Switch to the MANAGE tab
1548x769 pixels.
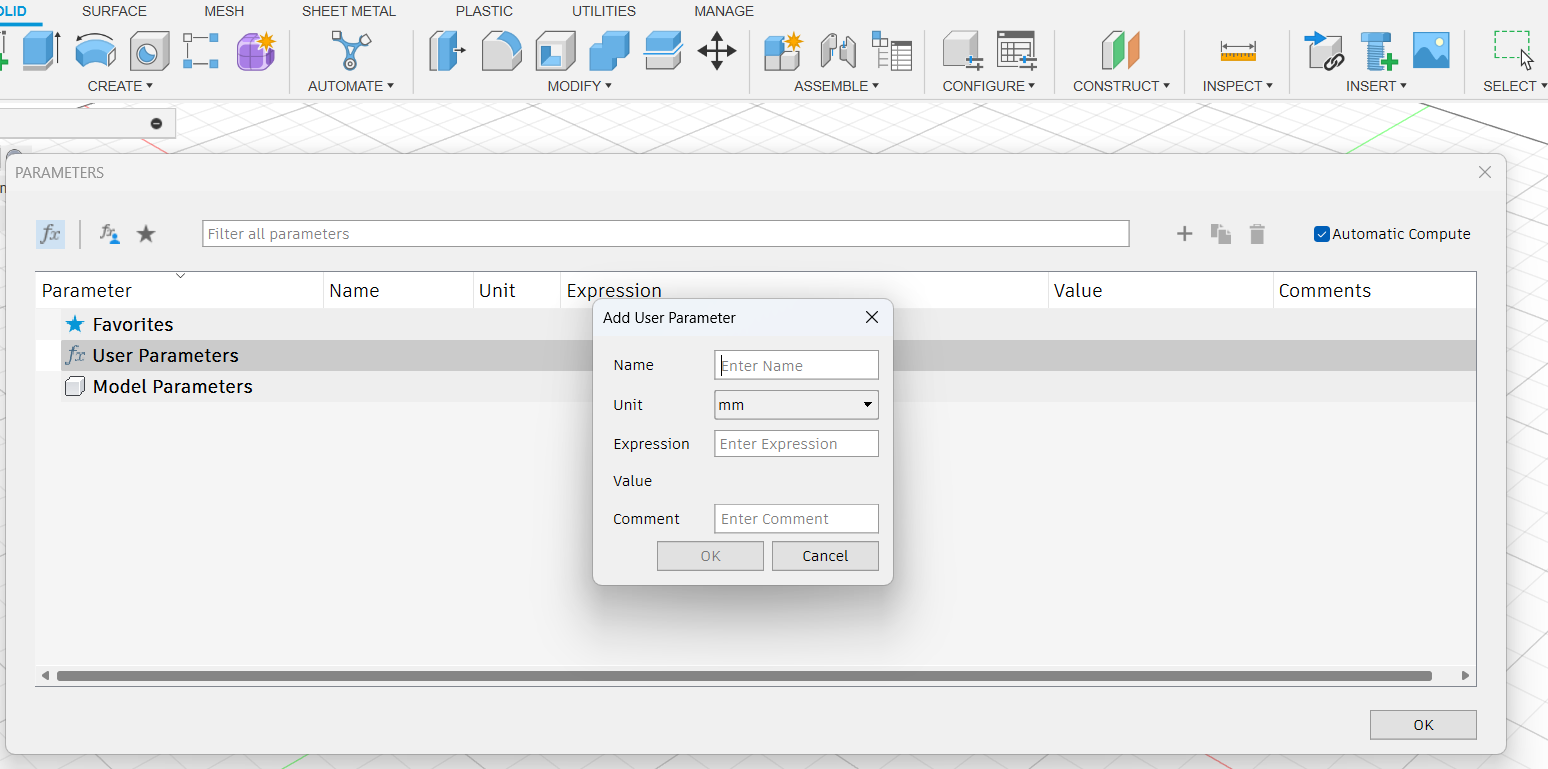coord(724,11)
